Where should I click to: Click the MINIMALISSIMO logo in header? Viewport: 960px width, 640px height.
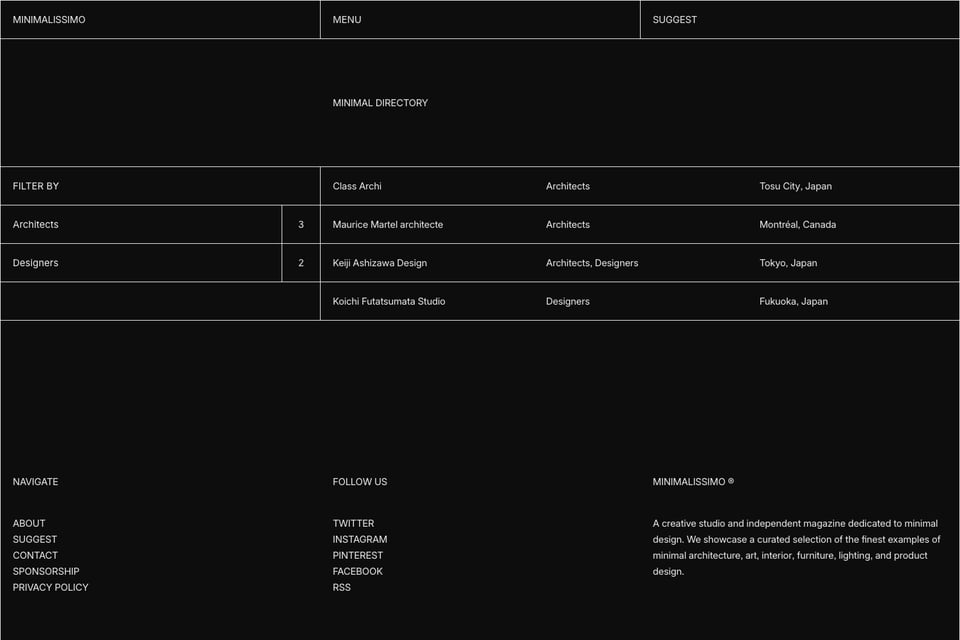(x=49, y=20)
